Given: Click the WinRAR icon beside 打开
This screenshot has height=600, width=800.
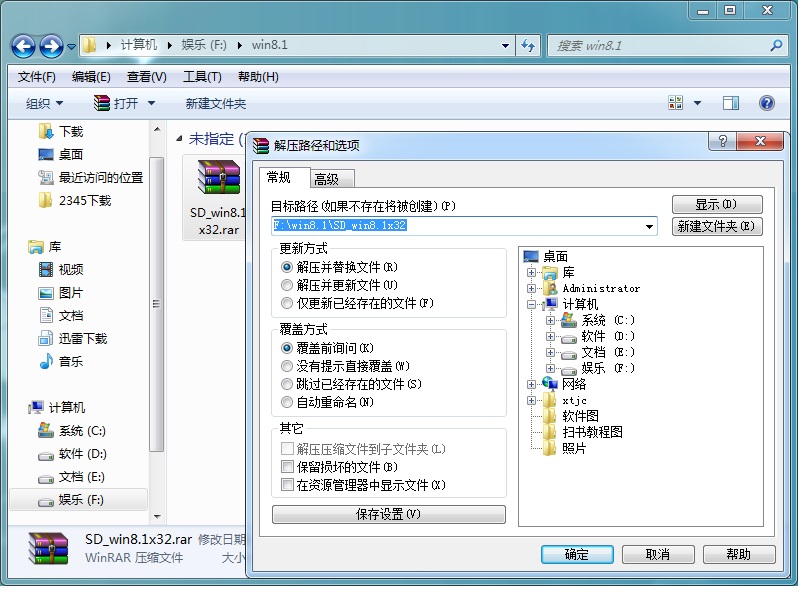Looking at the screenshot, I should click(x=102, y=104).
